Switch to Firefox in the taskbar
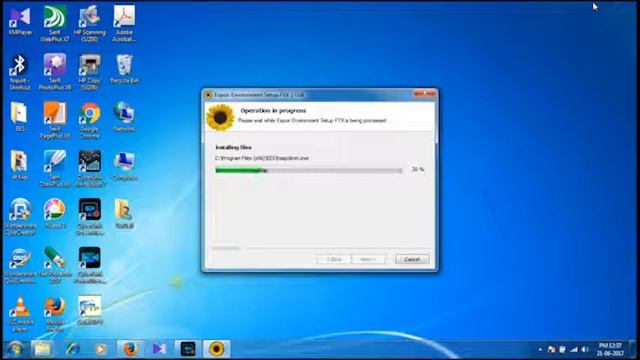The width and height of the screenshot is (640, 360). pos(130,349)
